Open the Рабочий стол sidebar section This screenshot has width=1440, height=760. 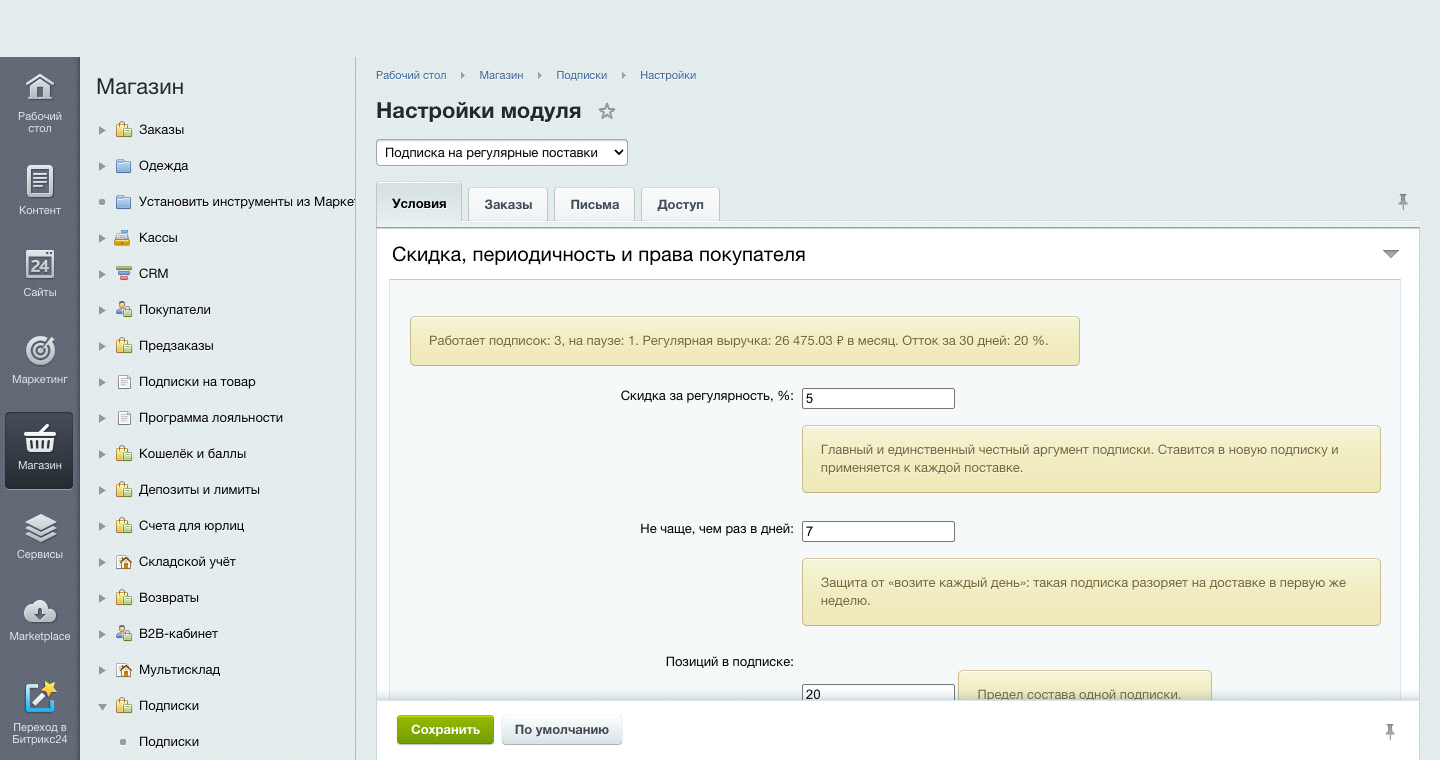pyautogui.click(x=40, y=103)
